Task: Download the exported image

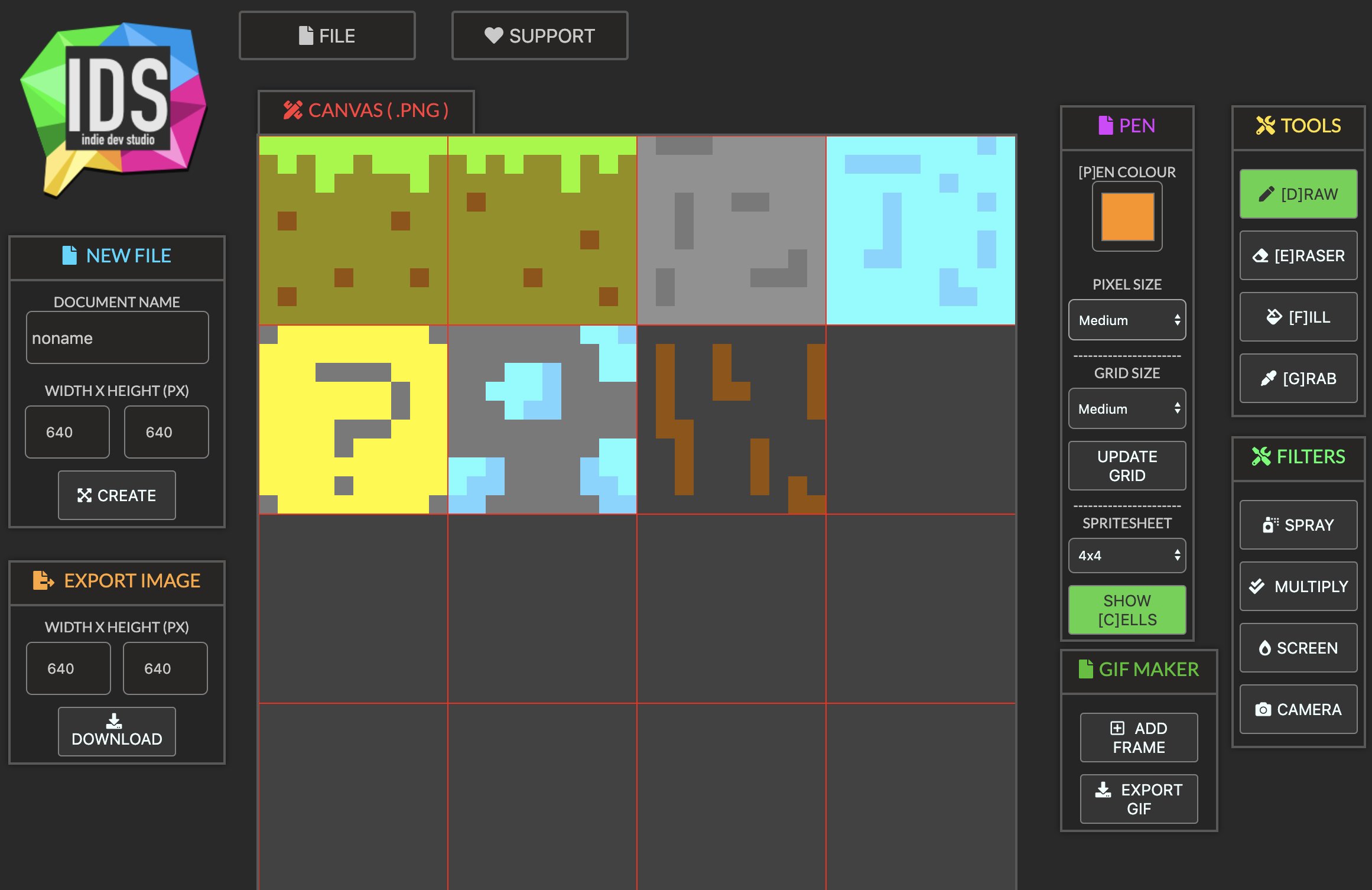Action: point(117,732)
